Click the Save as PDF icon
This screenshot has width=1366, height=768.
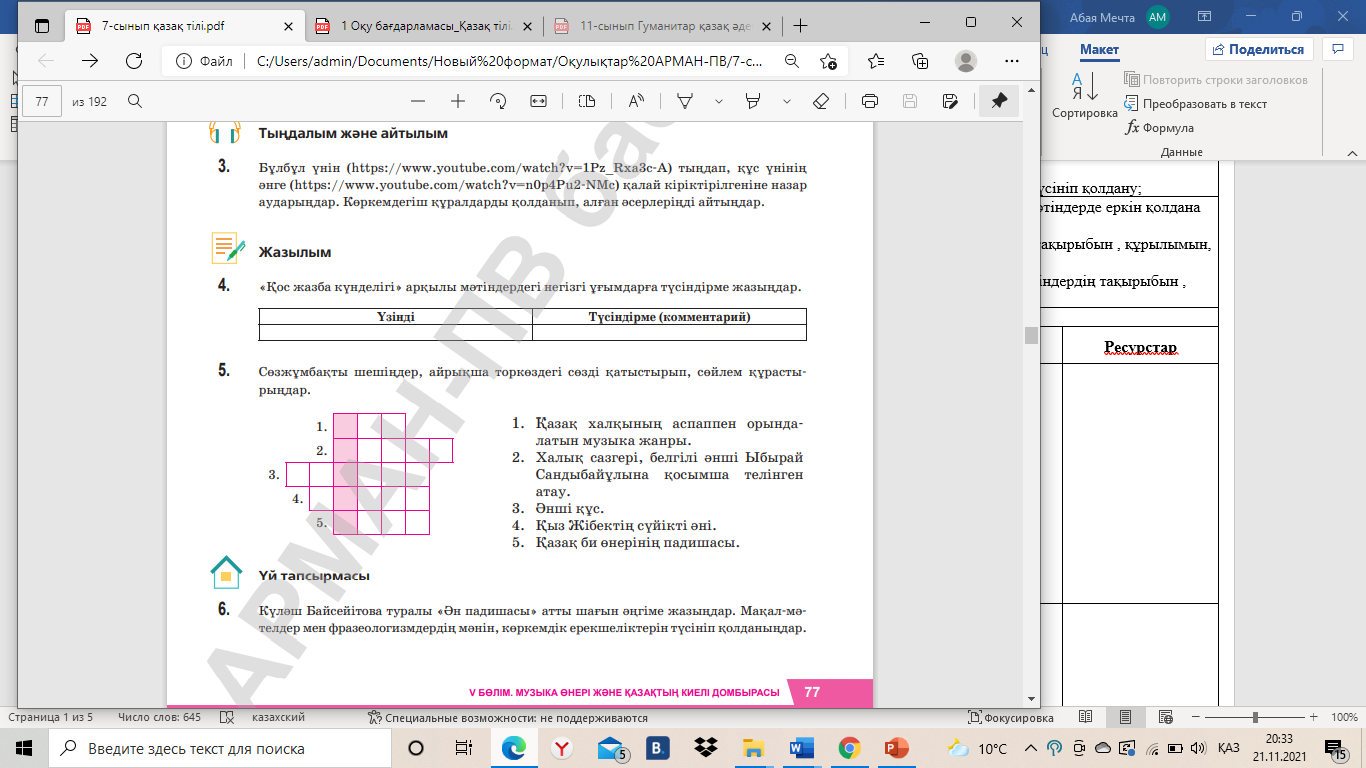coord(950,101)
